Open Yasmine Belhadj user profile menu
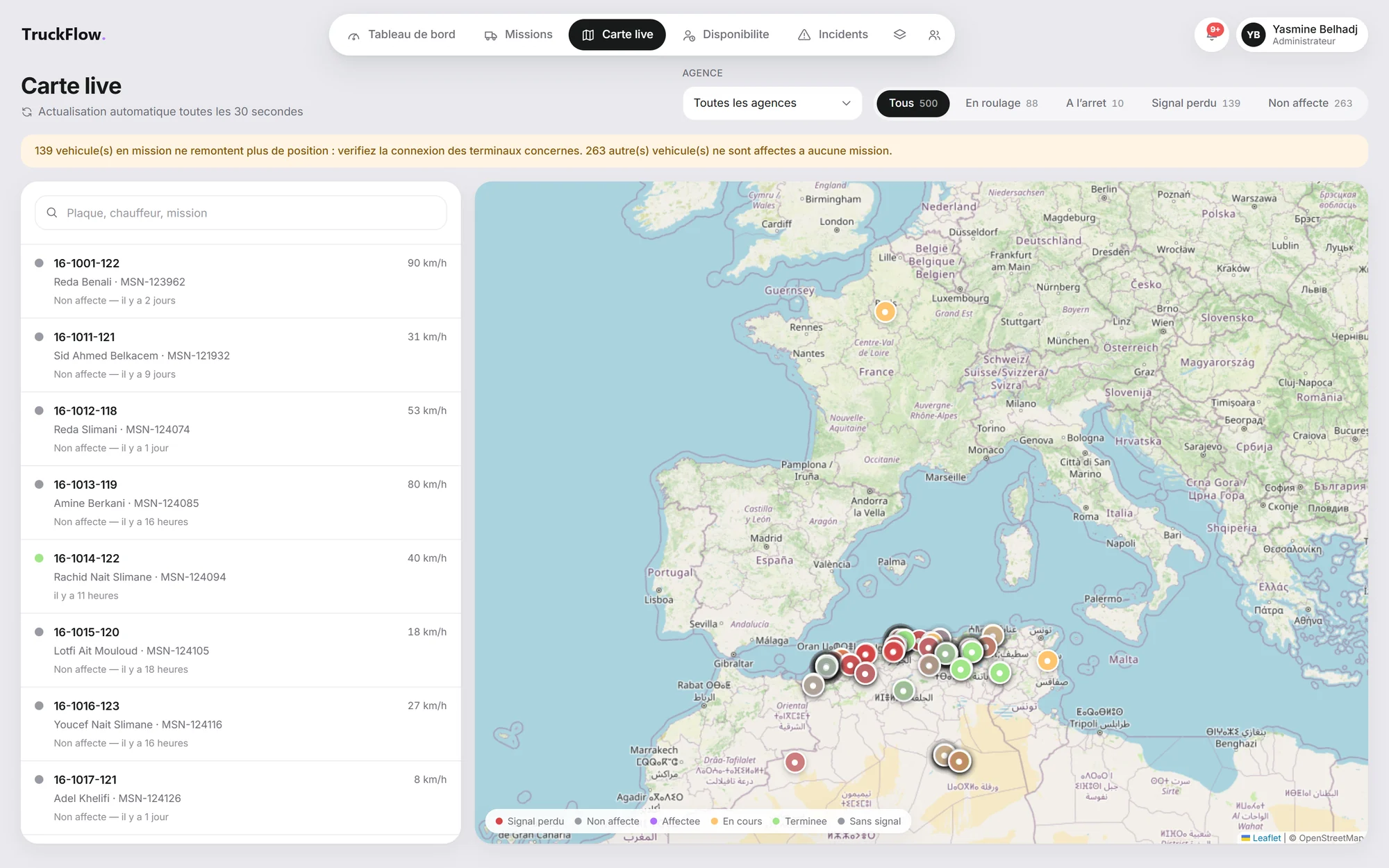 tap(1301, 35)
